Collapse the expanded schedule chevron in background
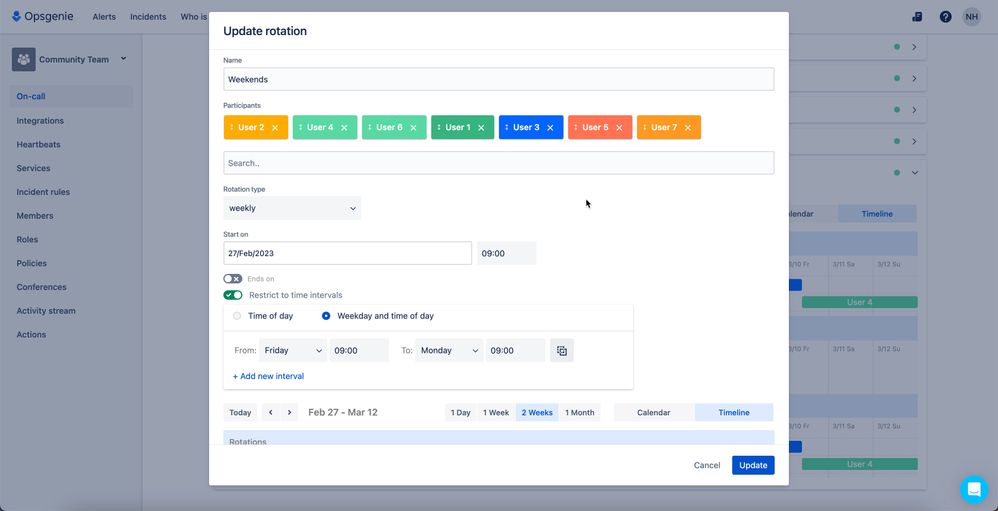 (x=915, y=172)
